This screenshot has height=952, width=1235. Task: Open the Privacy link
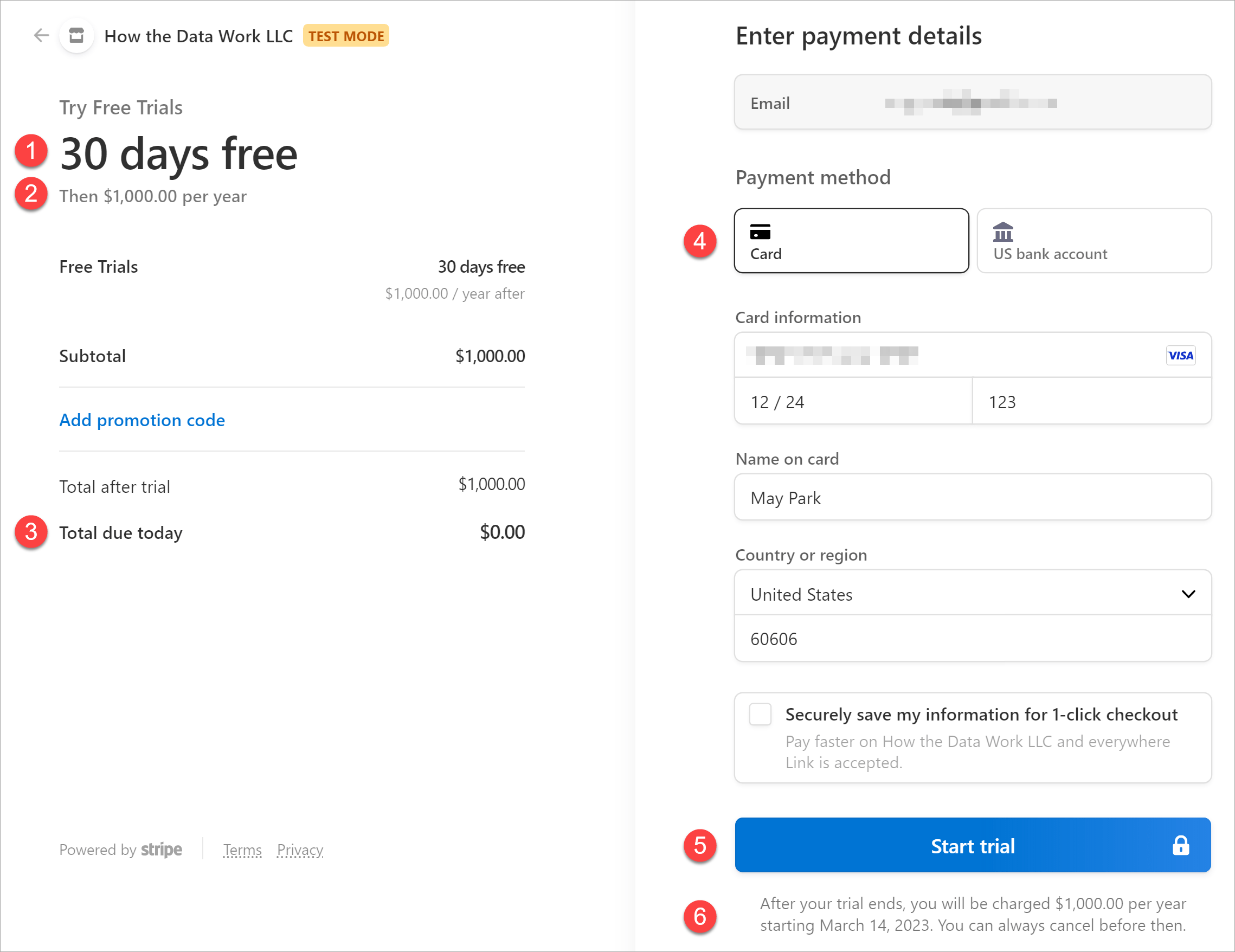(300, 850)
